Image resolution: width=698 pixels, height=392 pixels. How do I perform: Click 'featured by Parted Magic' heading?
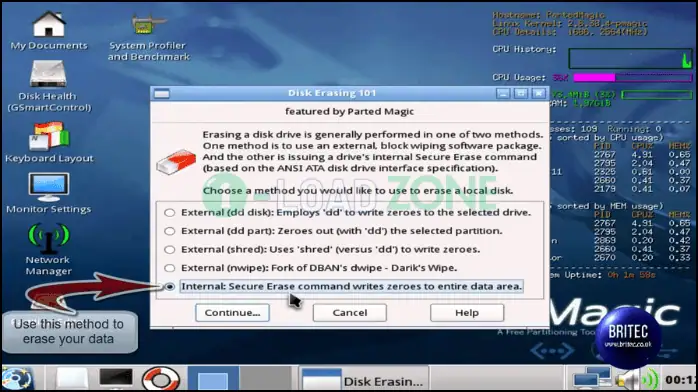(x=349, y=112)
